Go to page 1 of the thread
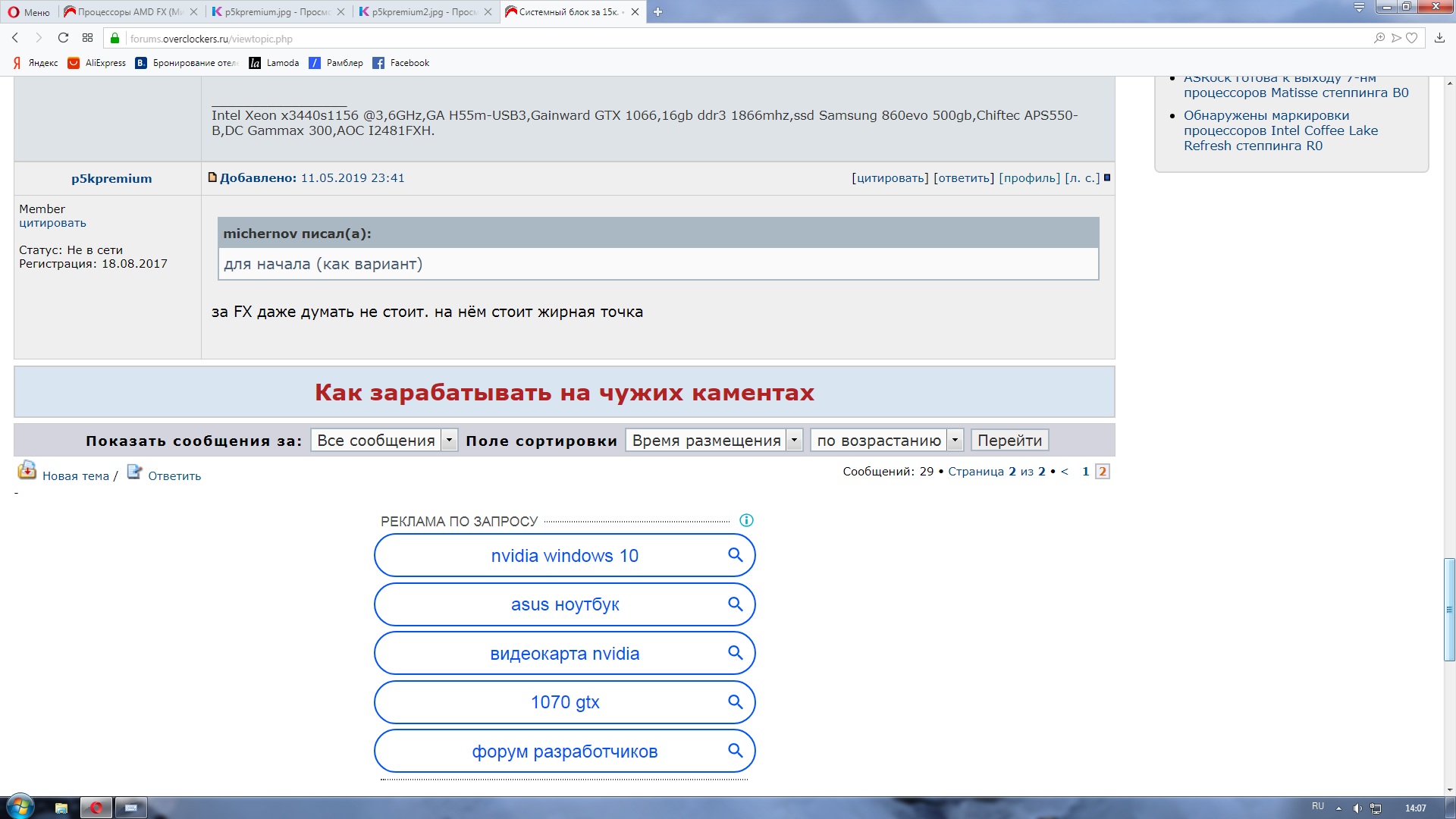 click(1085, 472)
